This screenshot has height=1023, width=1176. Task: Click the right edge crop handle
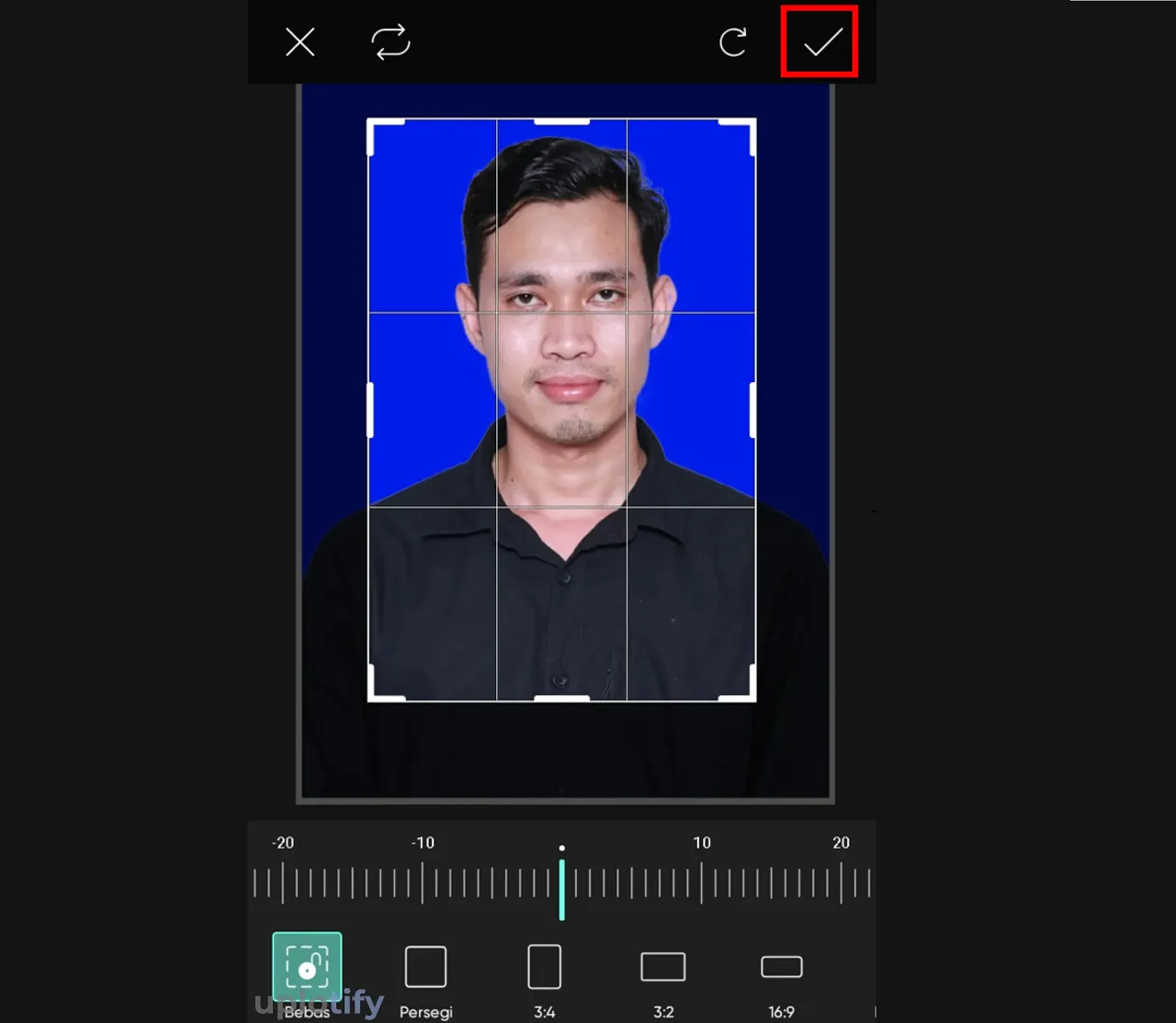point(753,410)
